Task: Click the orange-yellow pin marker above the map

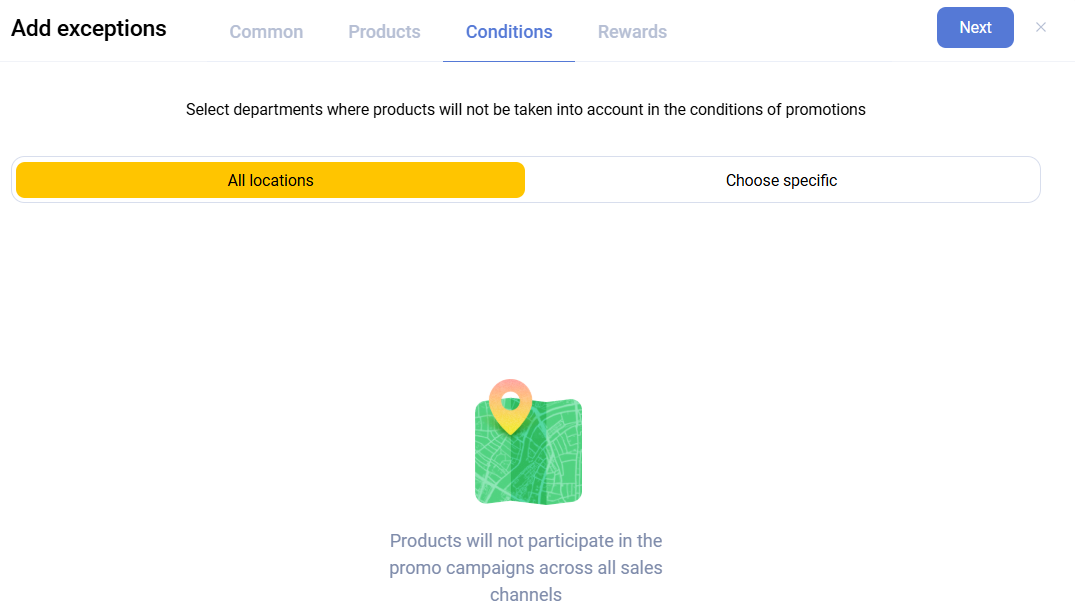Action: (x=510, y=403)
